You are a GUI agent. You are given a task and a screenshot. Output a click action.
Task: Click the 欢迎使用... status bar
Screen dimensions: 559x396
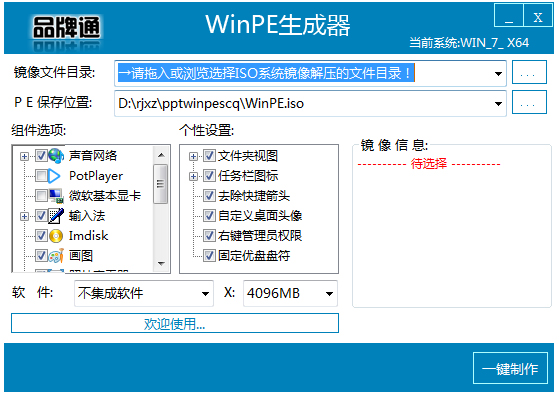click(175, 323)
